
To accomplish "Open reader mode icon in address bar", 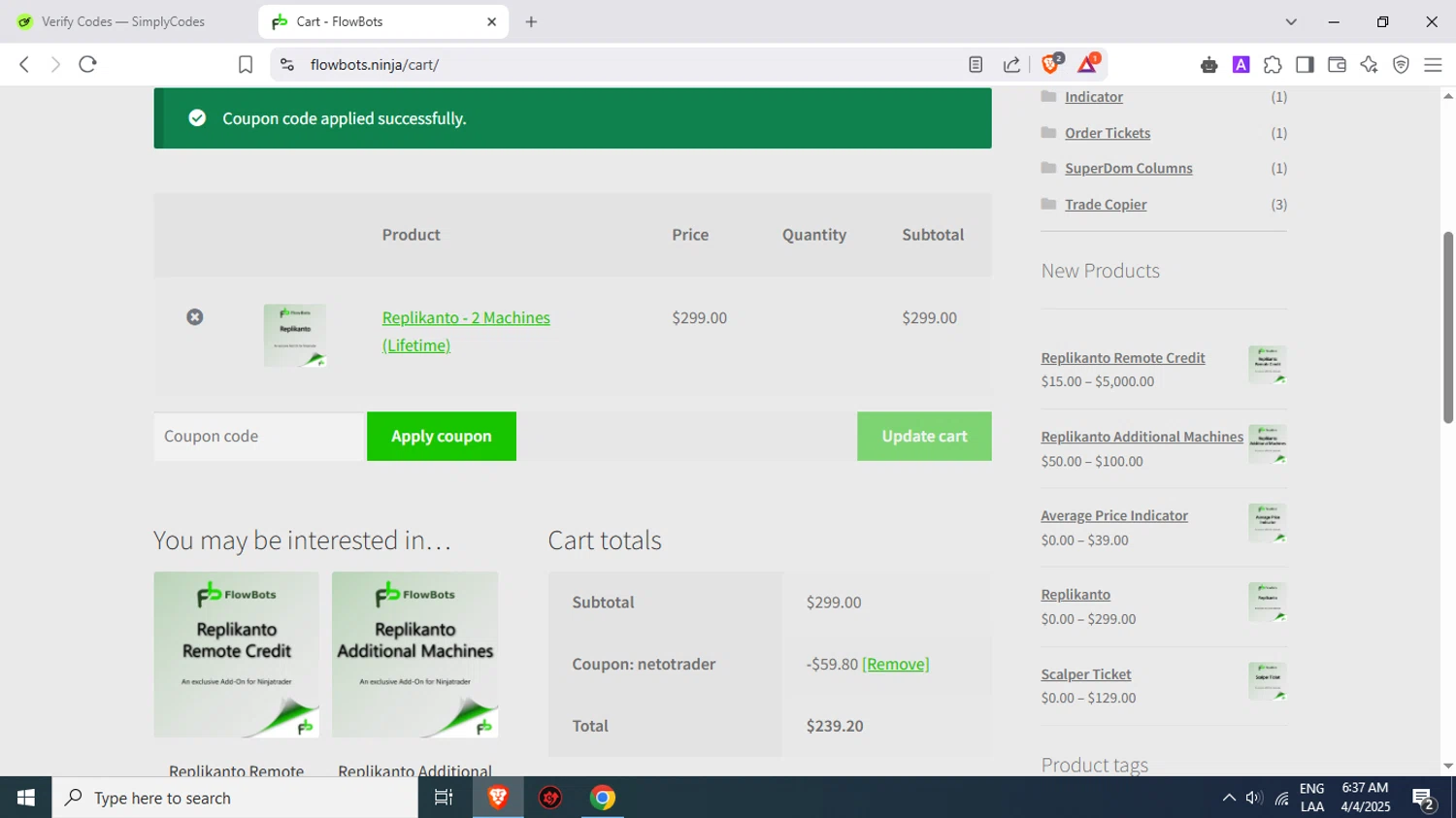I will (x=976, y=65).
